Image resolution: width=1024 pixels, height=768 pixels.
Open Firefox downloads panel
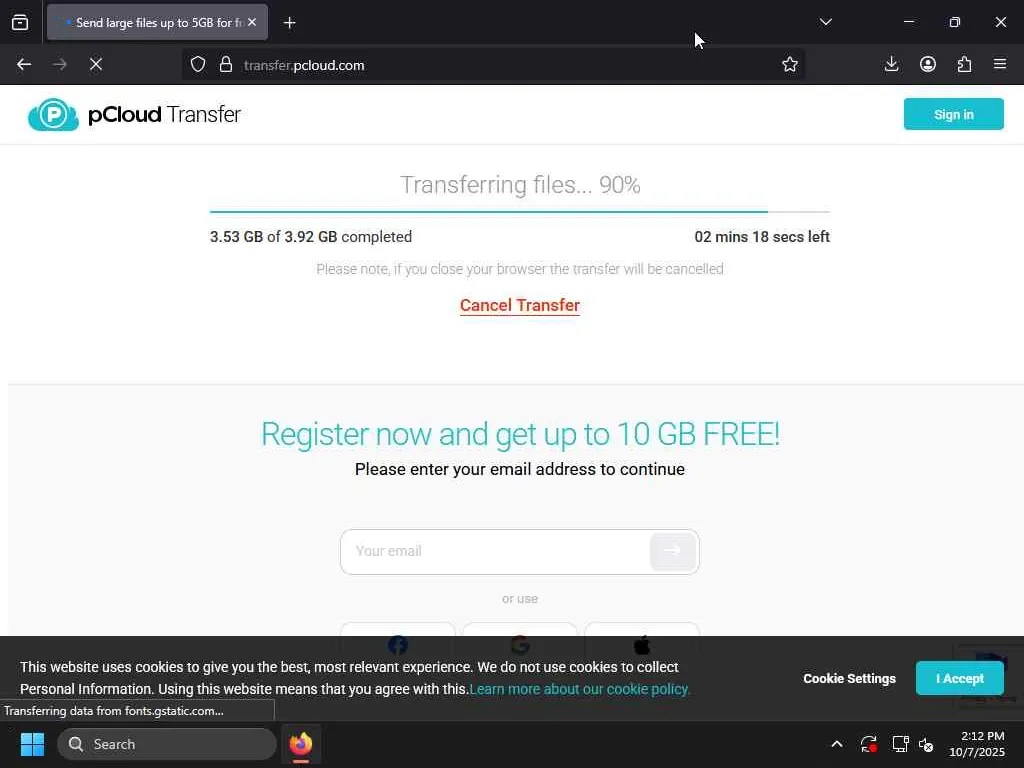891,64
